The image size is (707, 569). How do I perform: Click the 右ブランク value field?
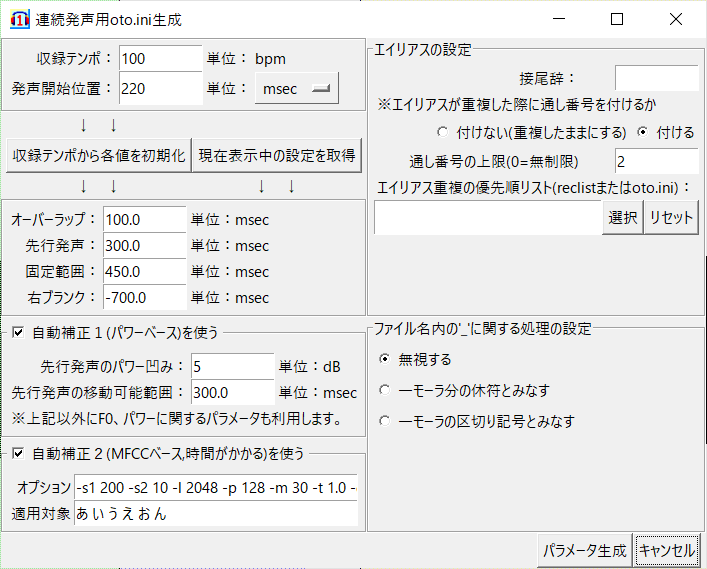[145, 298]
